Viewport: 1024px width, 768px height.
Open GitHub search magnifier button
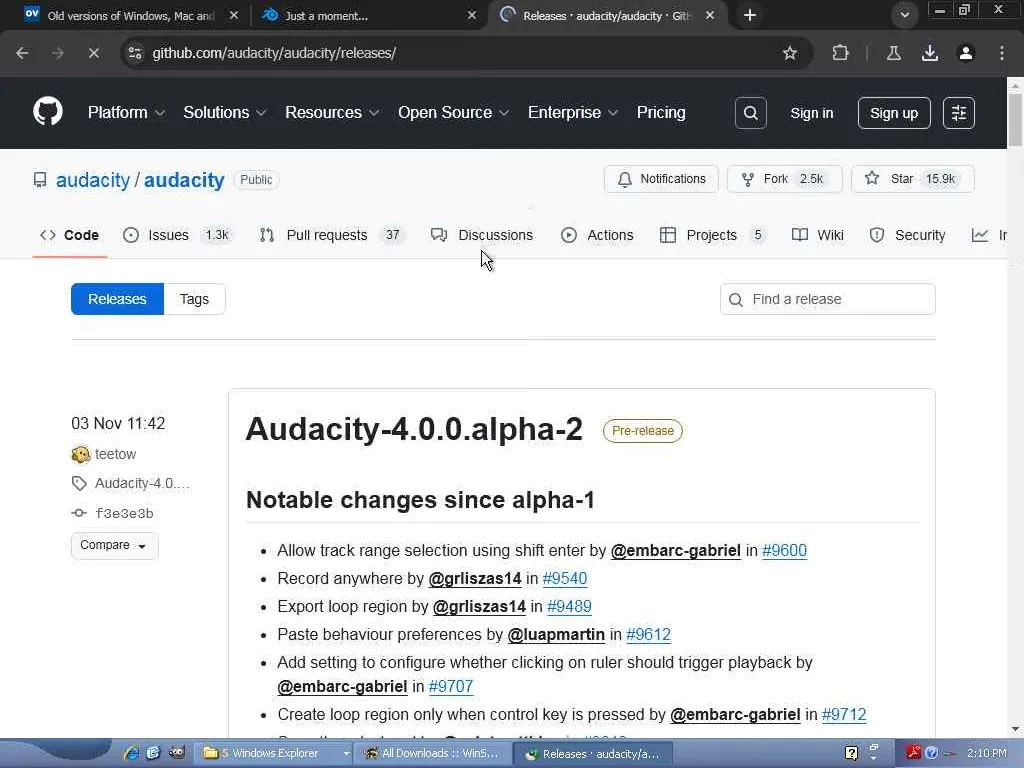click(x=750, y=113)
